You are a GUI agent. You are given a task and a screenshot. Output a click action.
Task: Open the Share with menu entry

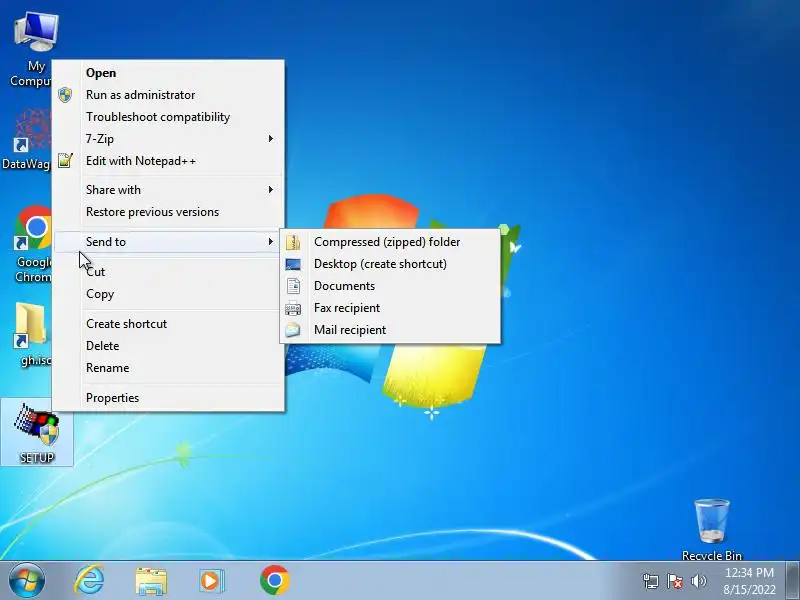click(168, 190)
